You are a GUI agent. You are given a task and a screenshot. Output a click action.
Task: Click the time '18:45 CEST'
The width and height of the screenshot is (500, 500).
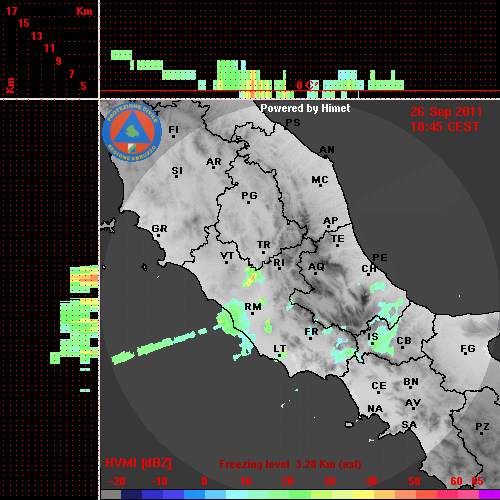(445, 127)
